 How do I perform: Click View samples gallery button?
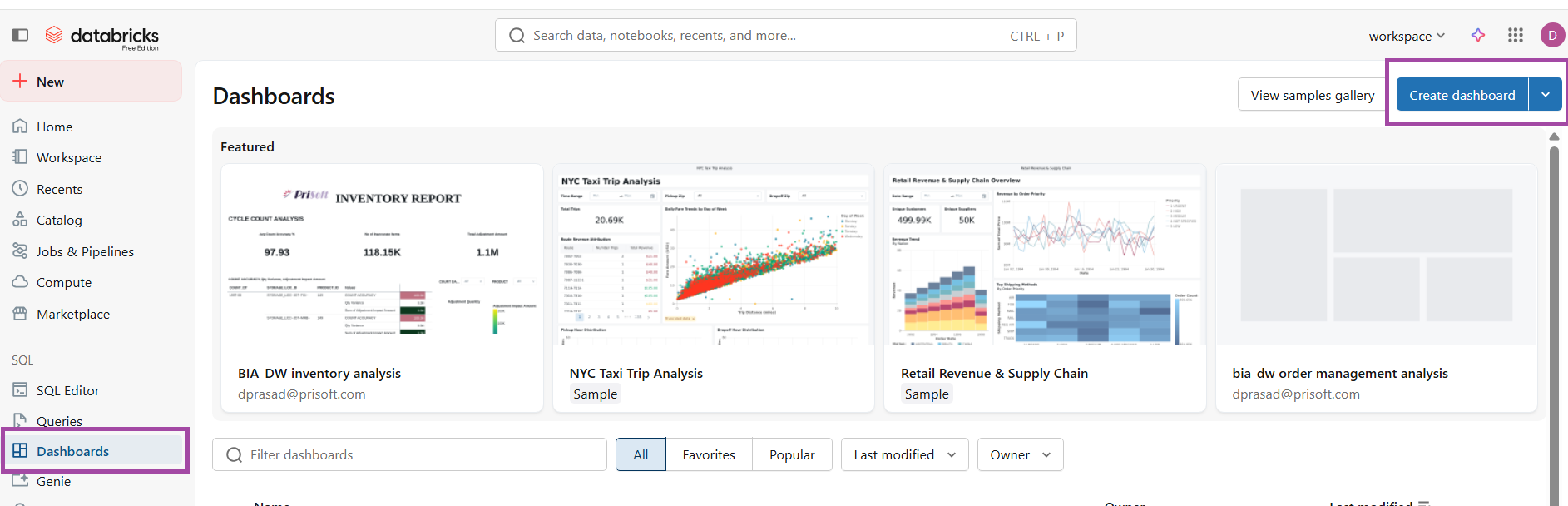tap(1312, 95)
